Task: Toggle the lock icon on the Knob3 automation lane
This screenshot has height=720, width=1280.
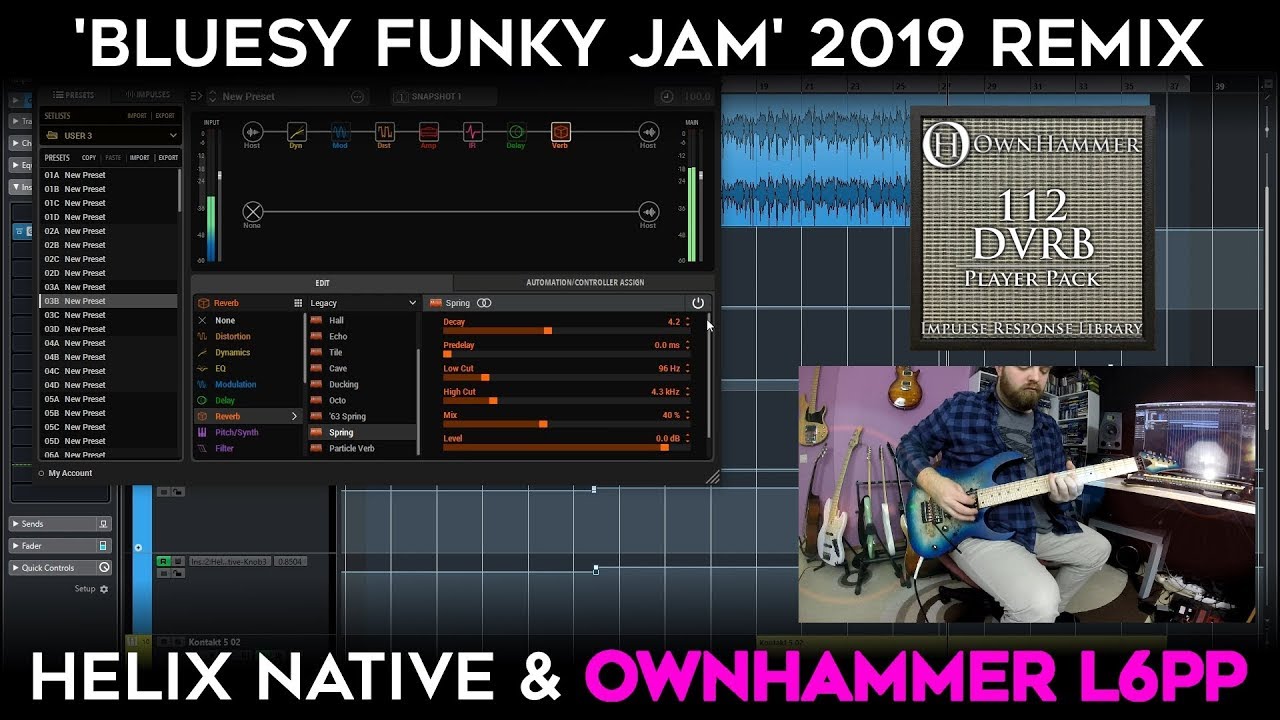Action: [x=178, y=575]
